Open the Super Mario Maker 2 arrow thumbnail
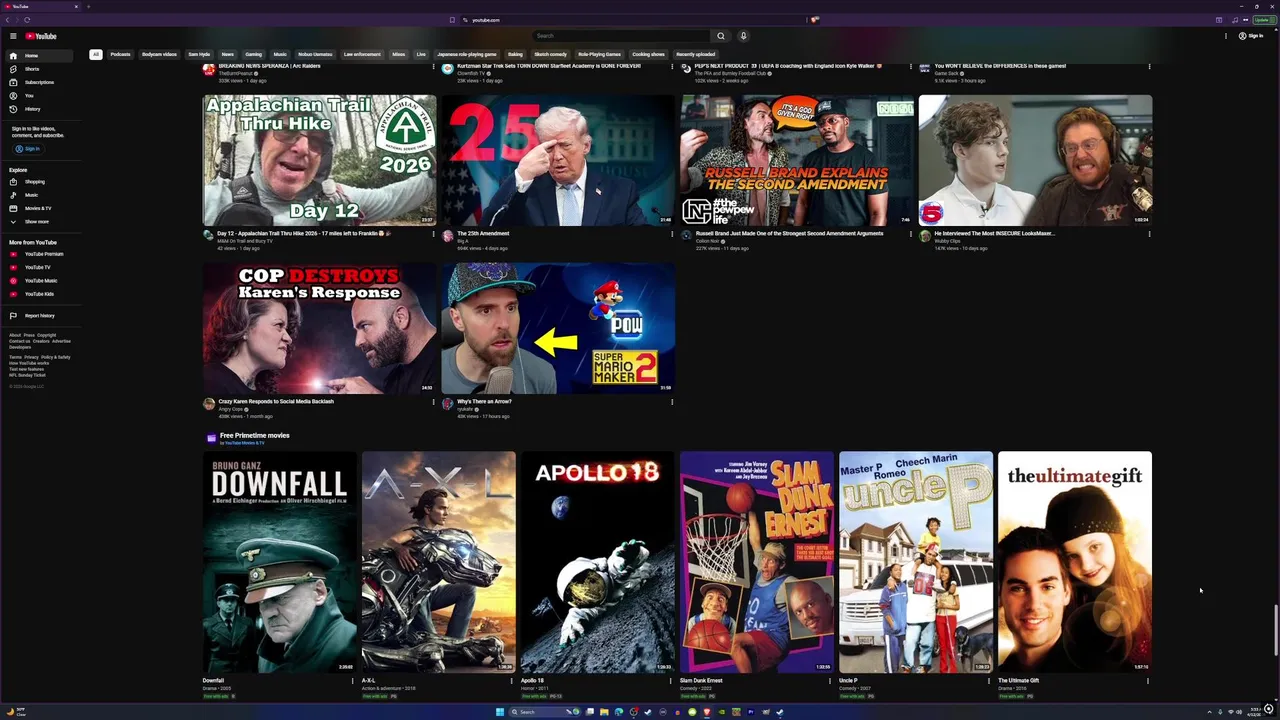Viewport: 1280px width, 720px height. [x=558, y=328]
